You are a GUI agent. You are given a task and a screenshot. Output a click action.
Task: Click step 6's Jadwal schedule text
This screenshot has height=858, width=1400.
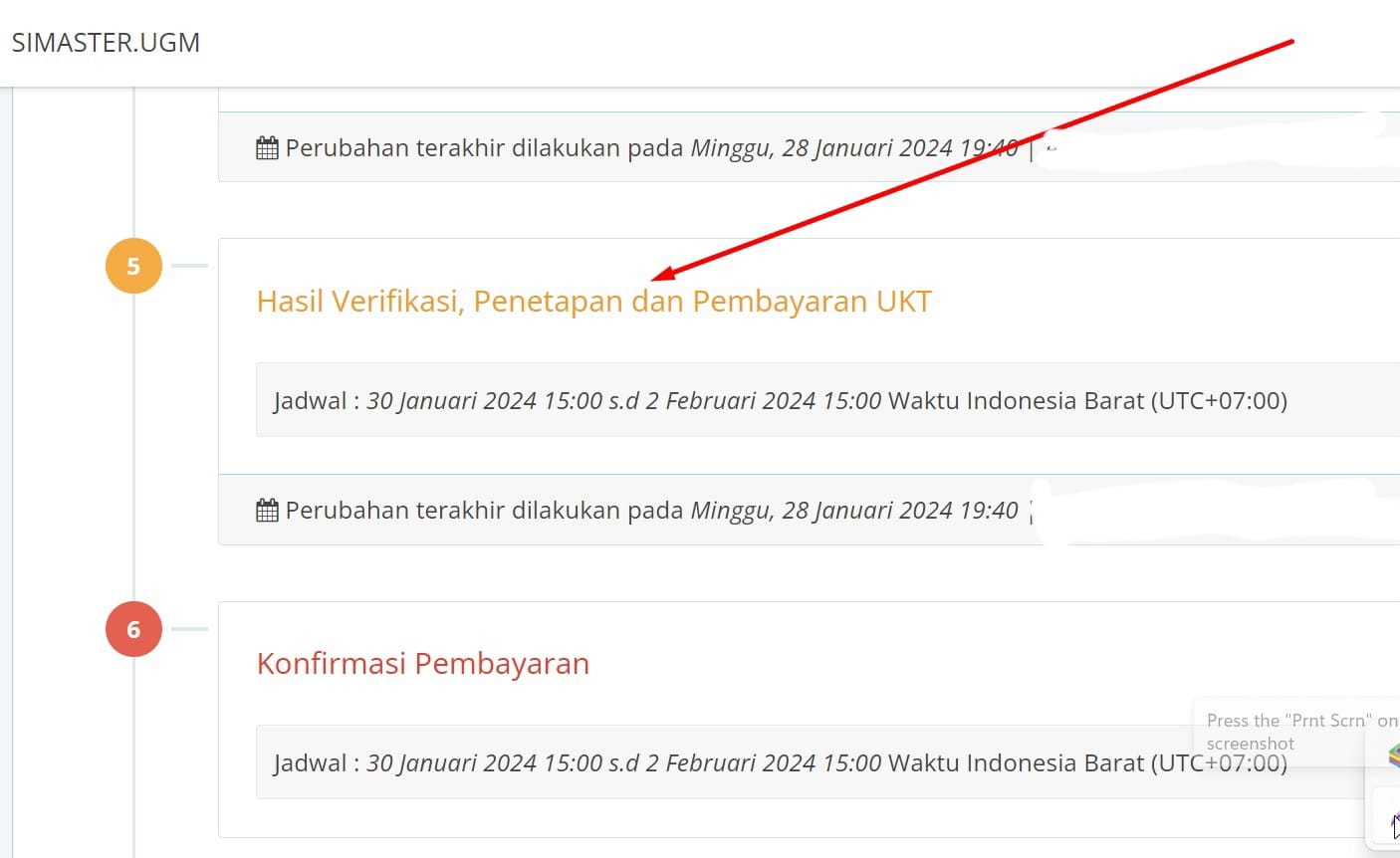[777, 762]
